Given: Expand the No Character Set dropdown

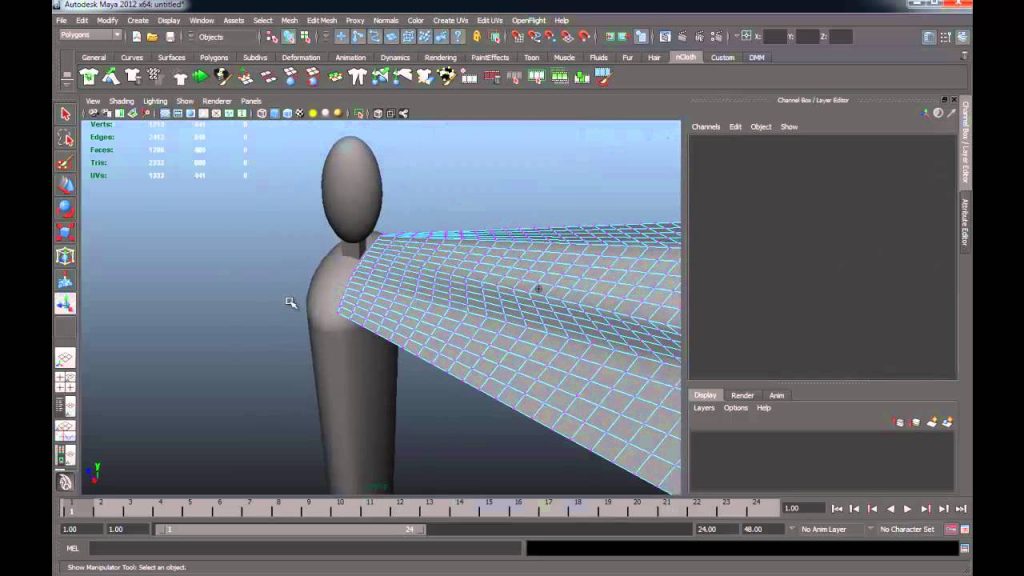Looking at the screenshot, I should (906, 530).
